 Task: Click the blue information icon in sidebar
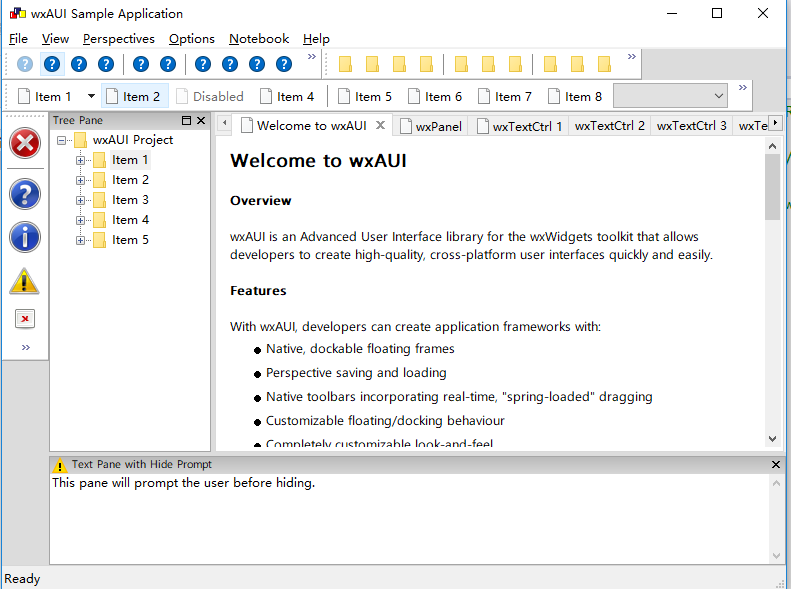[25, 237]
